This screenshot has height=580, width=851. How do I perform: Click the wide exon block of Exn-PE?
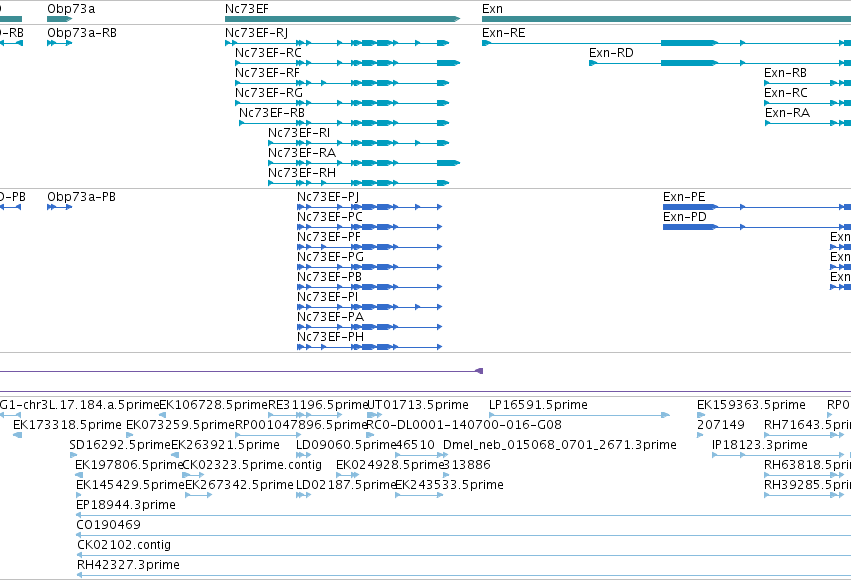[690, 207]
